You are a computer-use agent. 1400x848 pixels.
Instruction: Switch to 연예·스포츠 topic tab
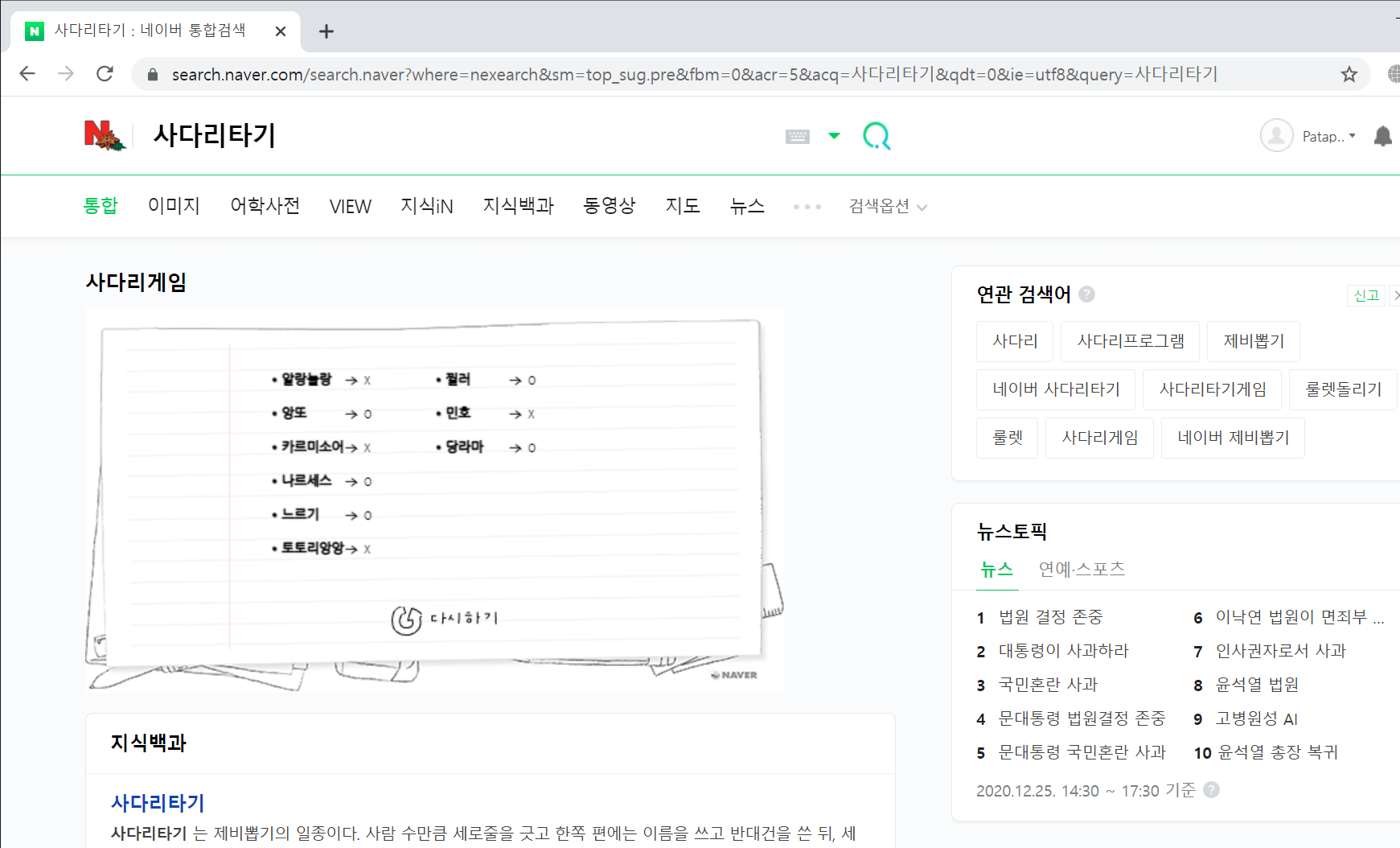coord(1082,570)
